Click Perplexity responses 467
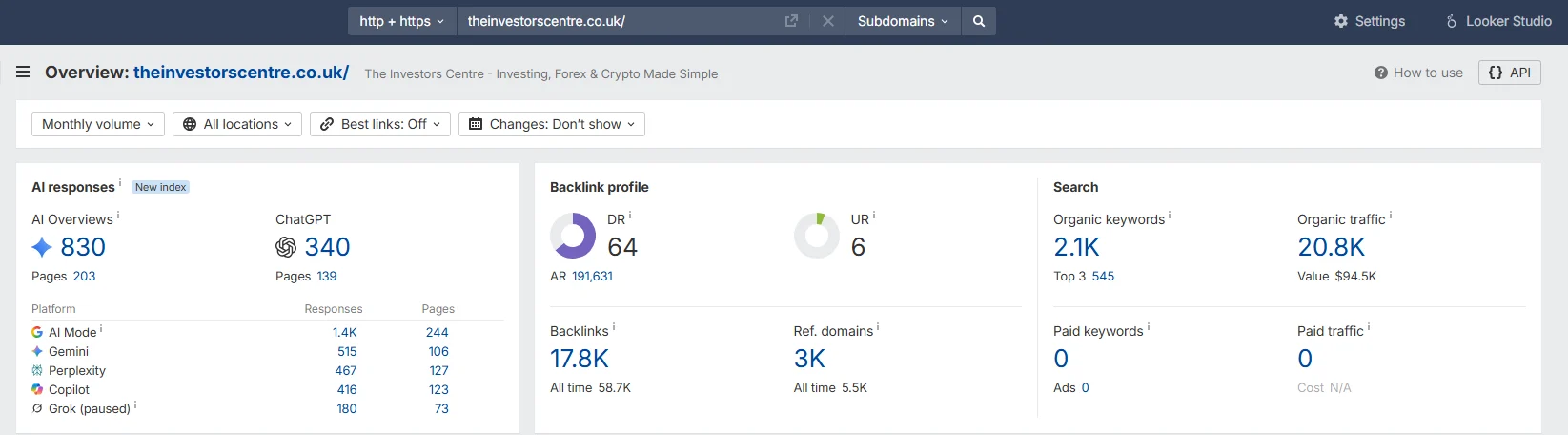1568x435 pixels. pos(346,370)
